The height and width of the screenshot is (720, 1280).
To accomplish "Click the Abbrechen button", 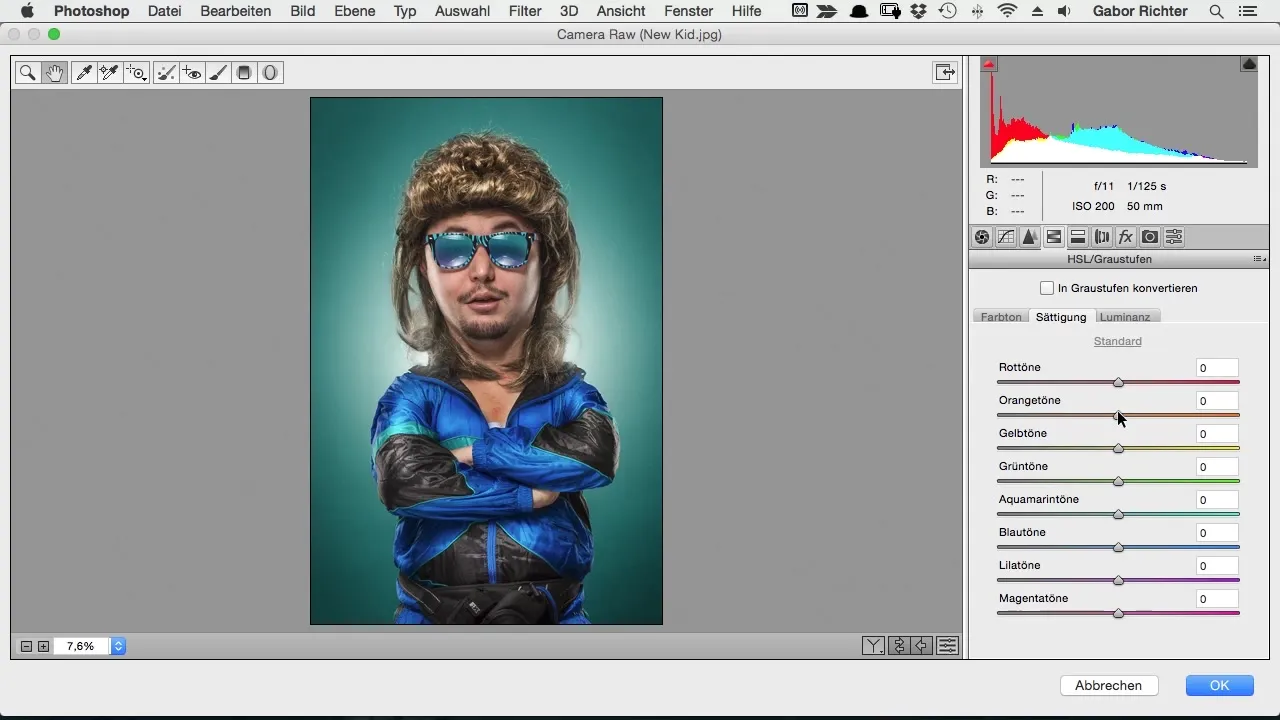I will pos(1108,685).
